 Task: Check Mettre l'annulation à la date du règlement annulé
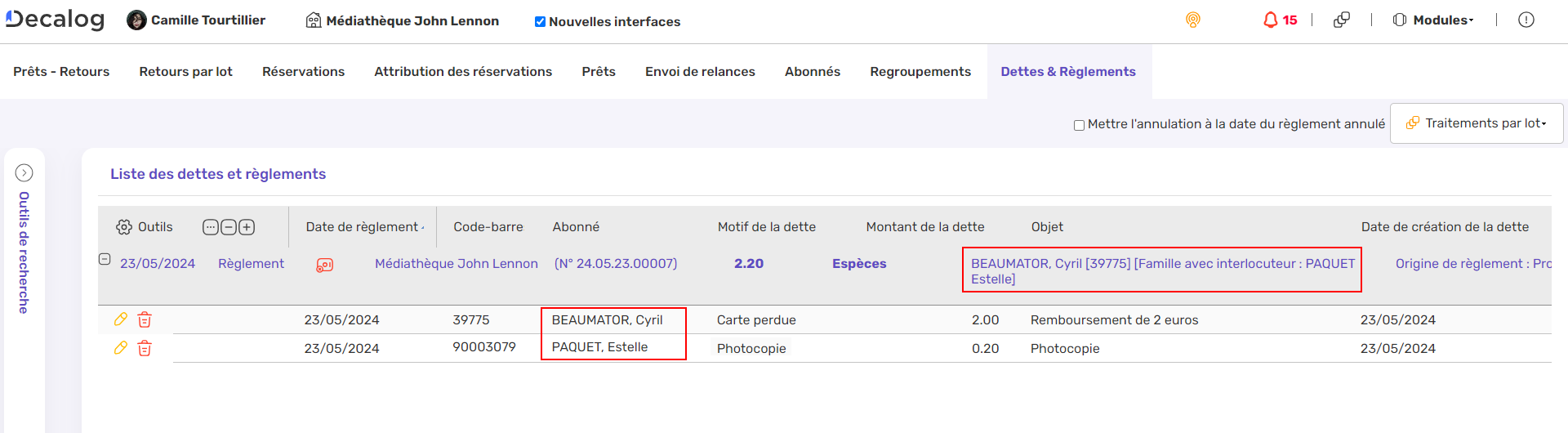[1079, 125]
